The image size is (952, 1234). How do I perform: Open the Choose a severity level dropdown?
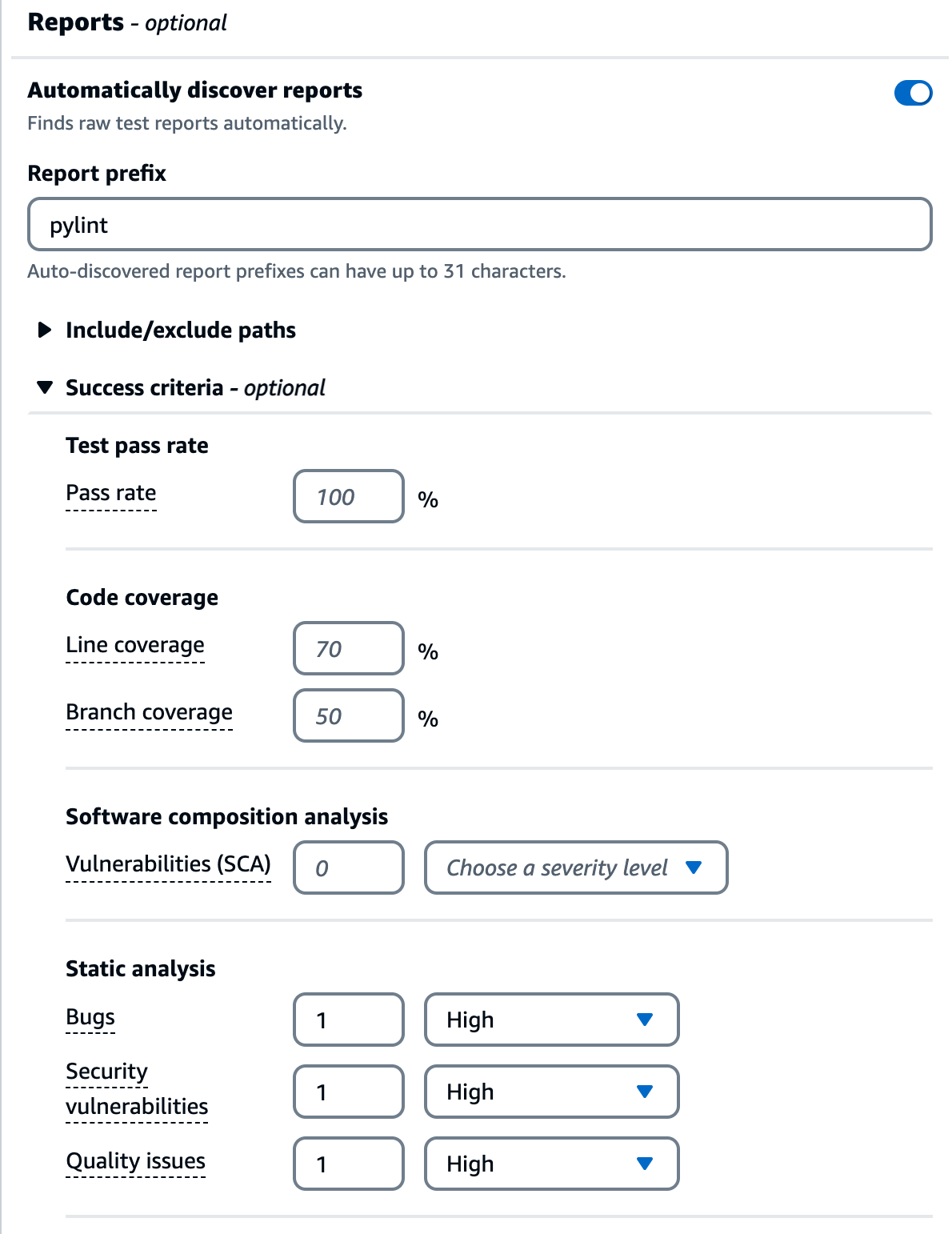[575, 867]
